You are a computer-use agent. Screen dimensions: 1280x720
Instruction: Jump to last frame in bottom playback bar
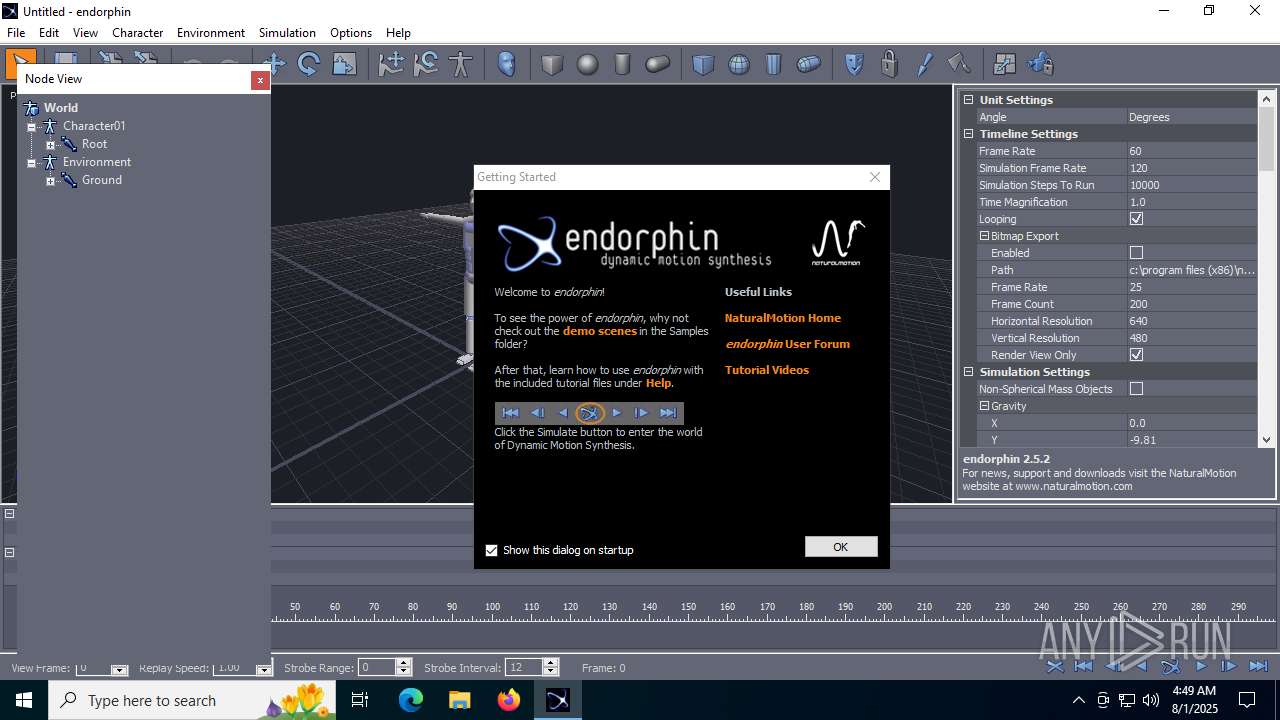pos(1258,666)
